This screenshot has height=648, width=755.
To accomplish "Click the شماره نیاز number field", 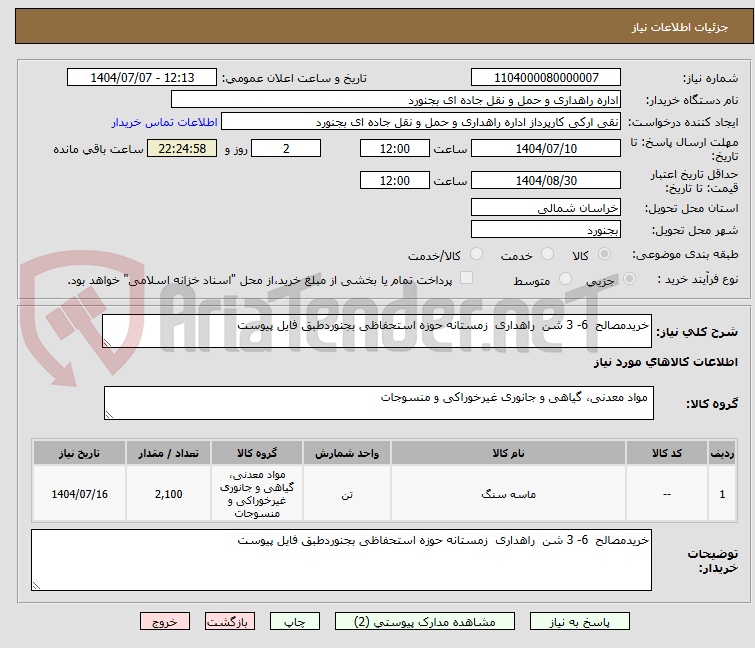I will pos(546,77).
